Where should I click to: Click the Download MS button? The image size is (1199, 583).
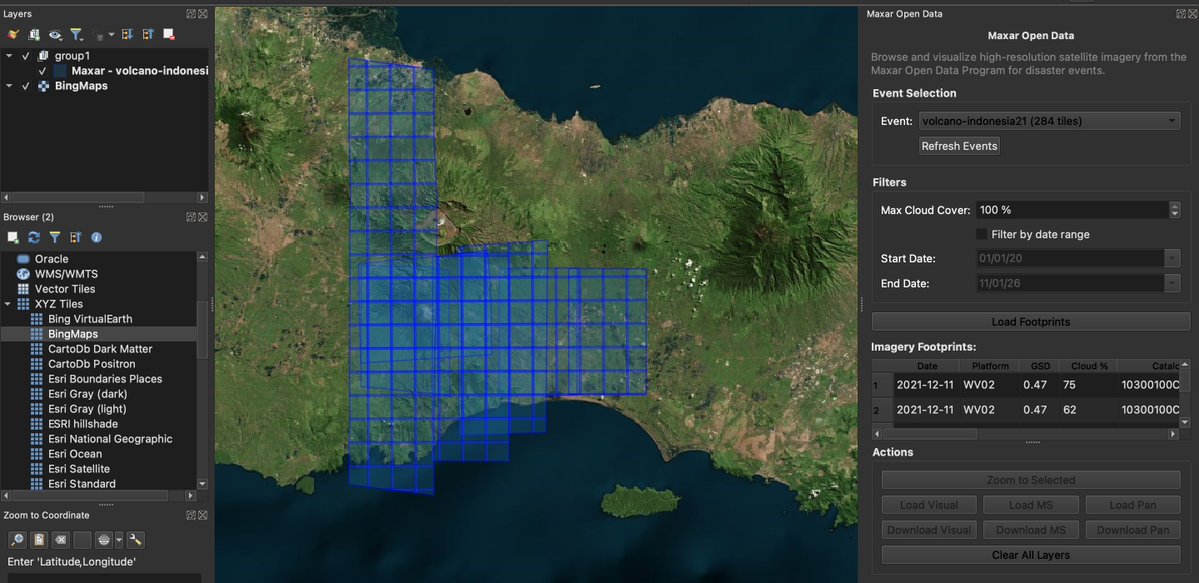click(1030, 529)
